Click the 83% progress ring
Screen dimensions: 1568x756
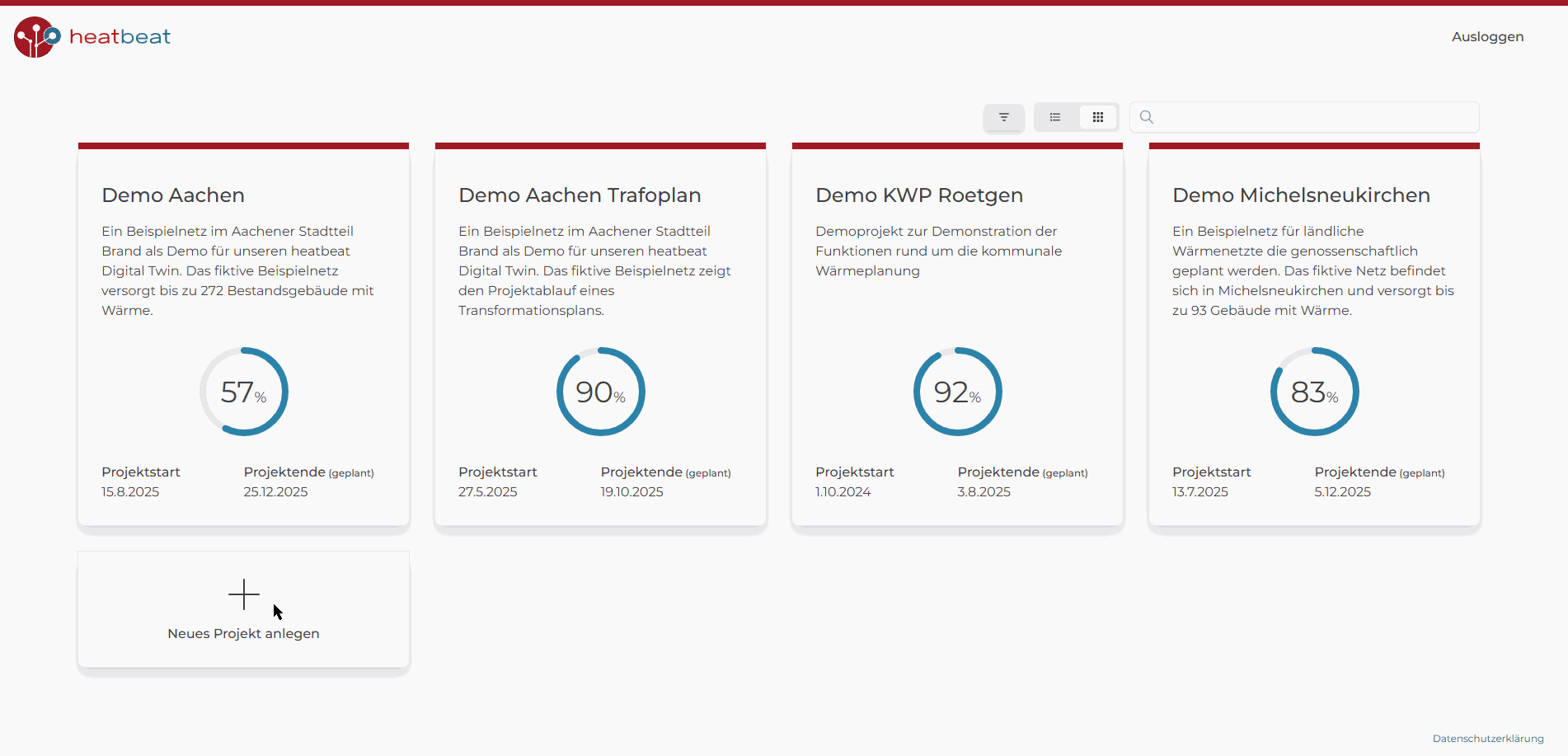1315,392
